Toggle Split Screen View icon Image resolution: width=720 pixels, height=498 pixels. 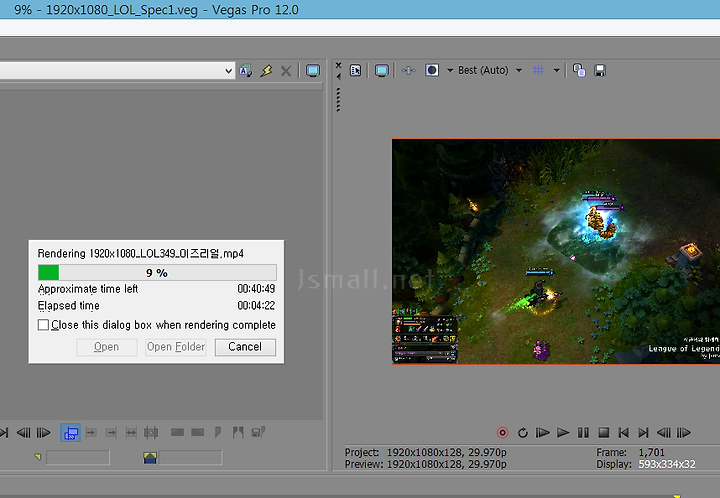click(x=432, y=70)
